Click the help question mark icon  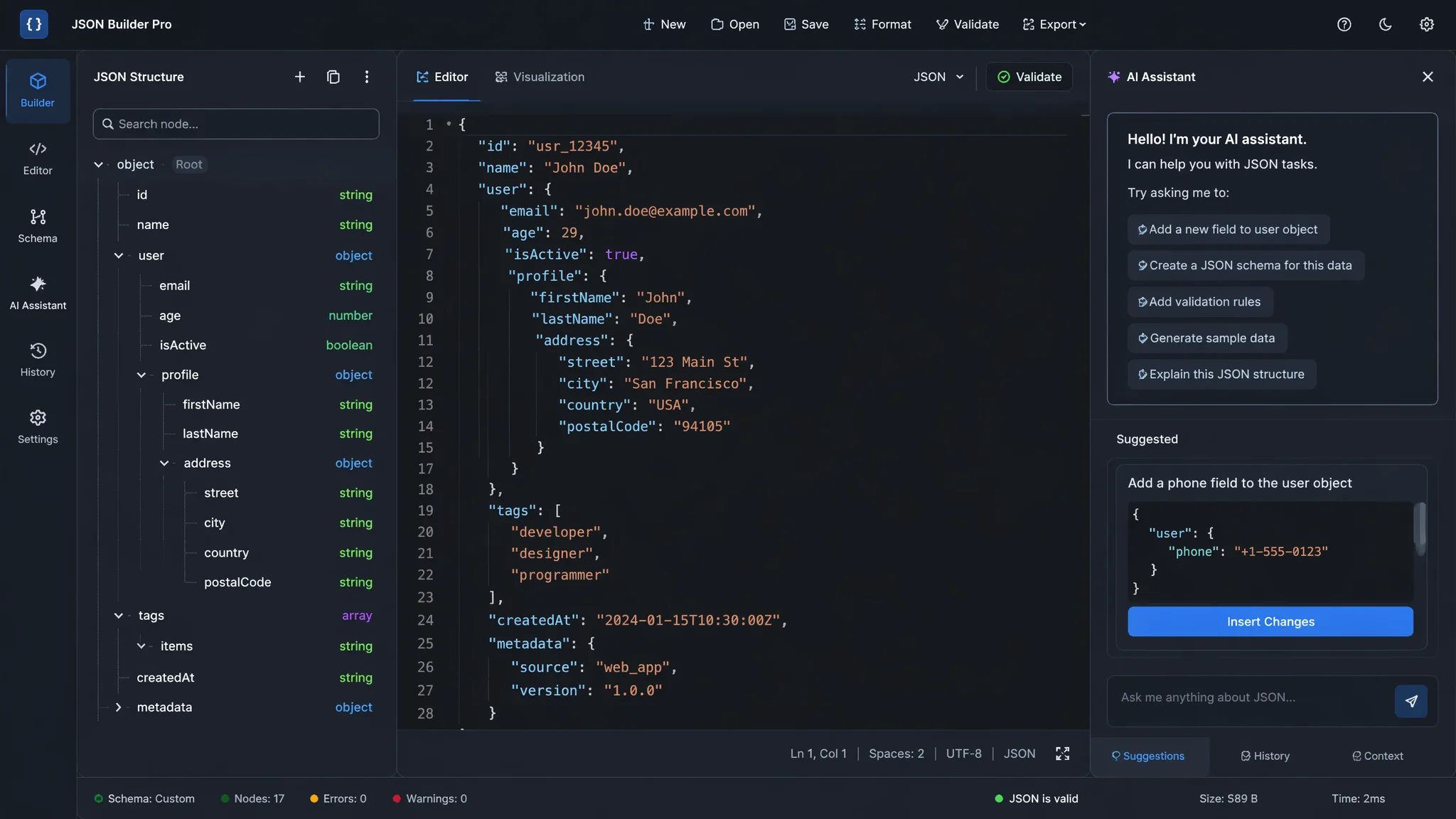[x=1344, y=24]
